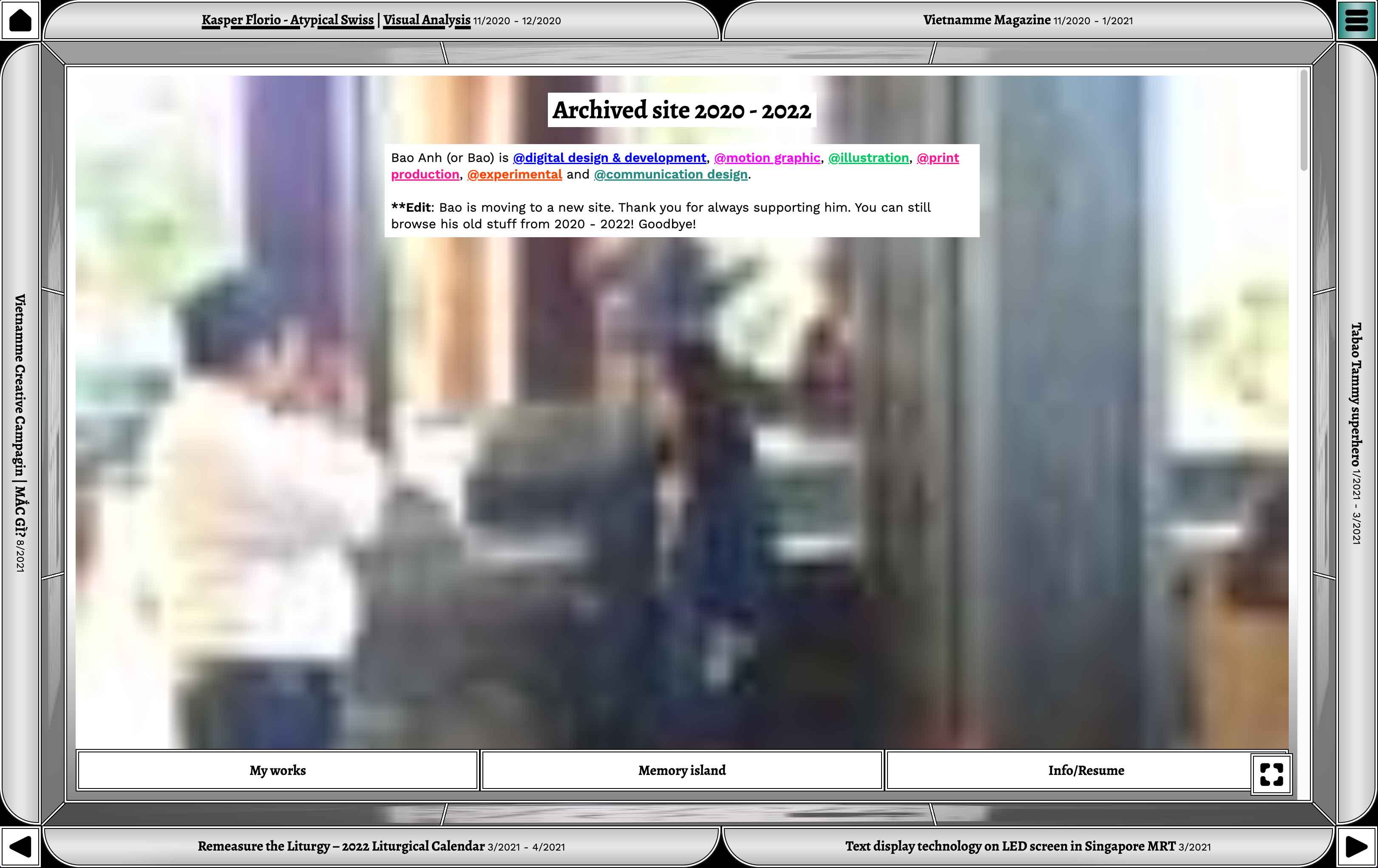1378x868 pixels.
Task: Click the left arrow navigation icon
Action: tap(20, 847)
